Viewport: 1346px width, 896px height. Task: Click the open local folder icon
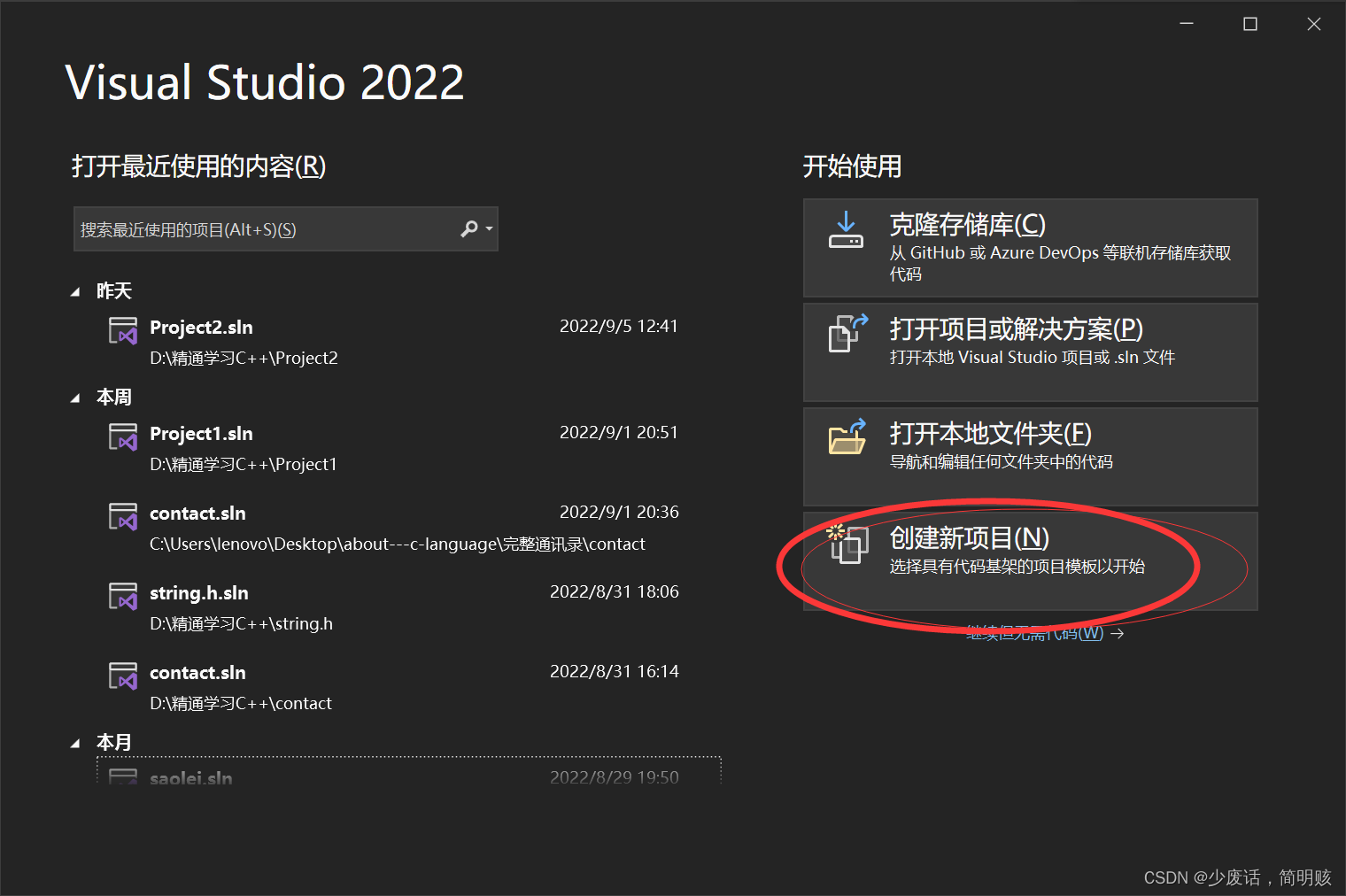click(847, 436)
